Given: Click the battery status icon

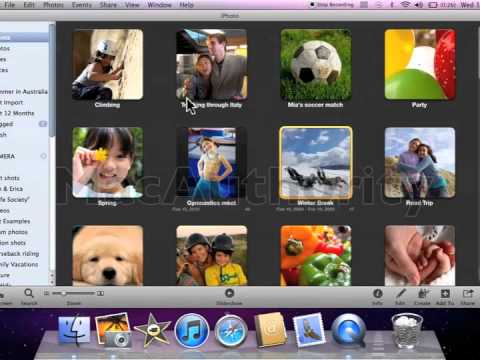Looking at the screenshot, I should pyautogui.click(x=433, y=5).
